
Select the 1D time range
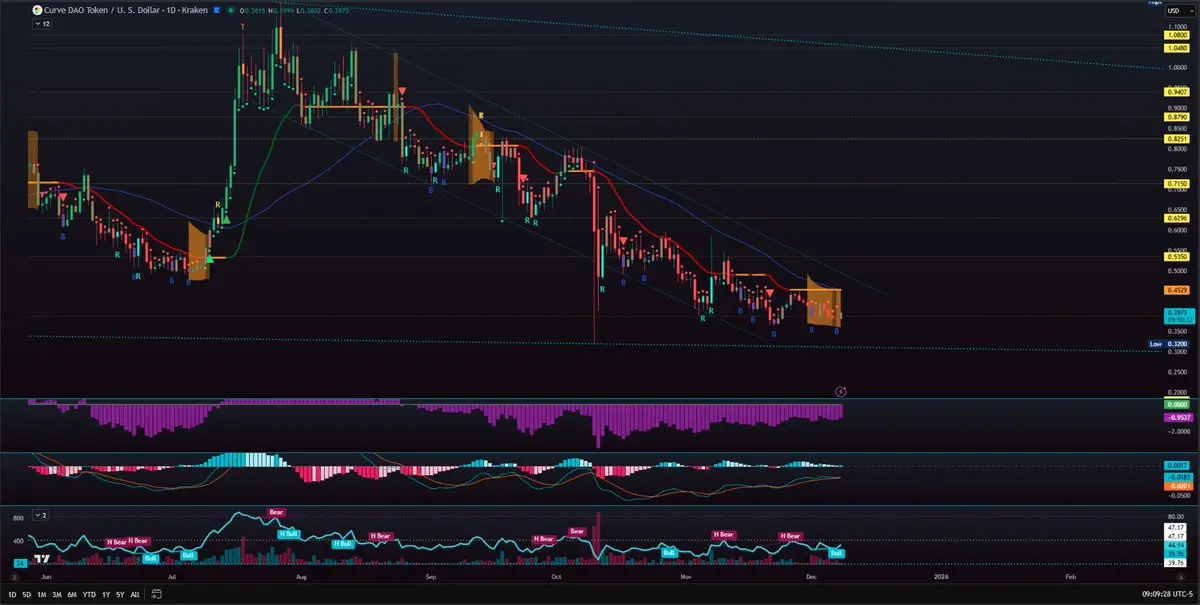pyautogui.click(x=12, y=594)
